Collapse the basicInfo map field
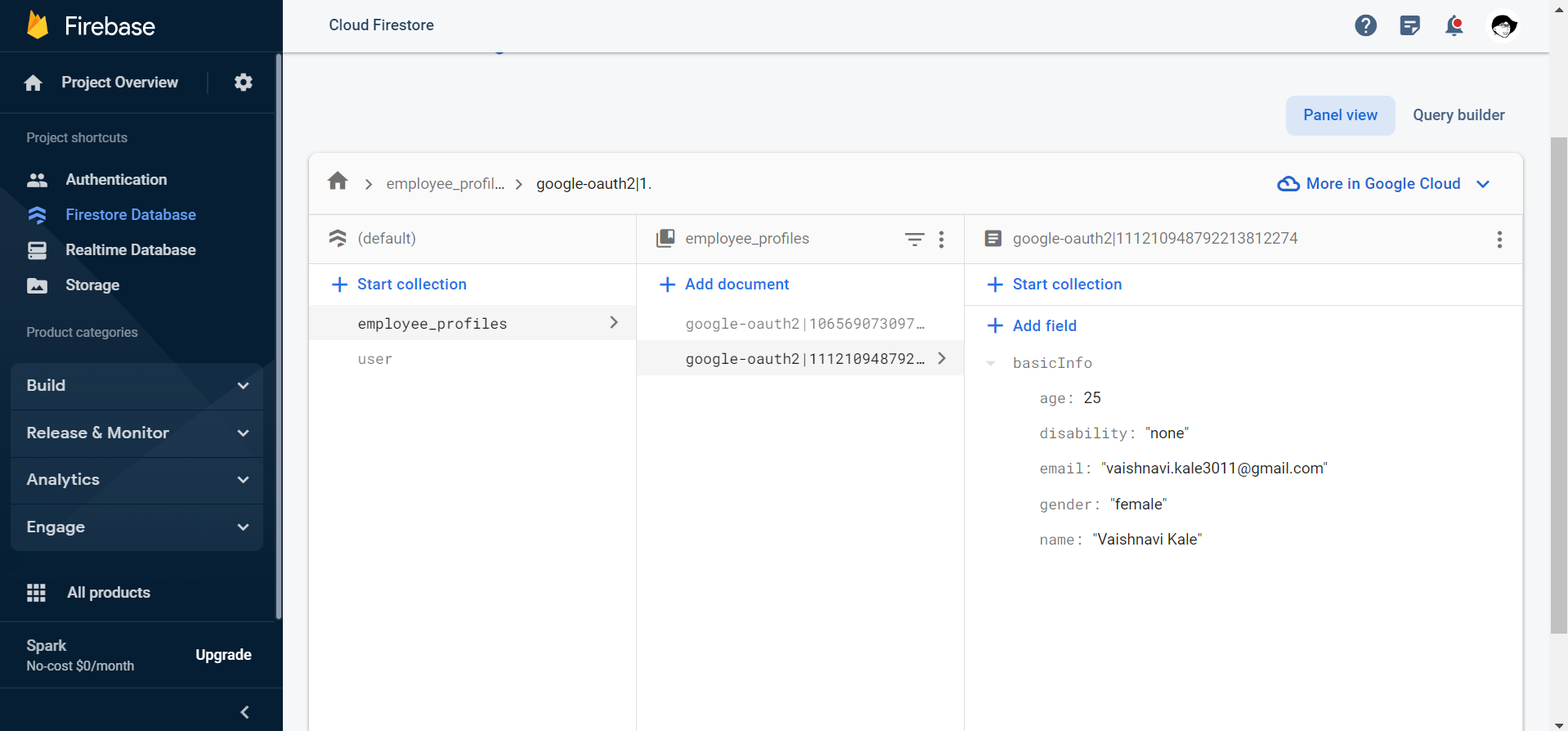Image resolution: width=1568 pixels, height=731 pixels. tap(991, 363)
